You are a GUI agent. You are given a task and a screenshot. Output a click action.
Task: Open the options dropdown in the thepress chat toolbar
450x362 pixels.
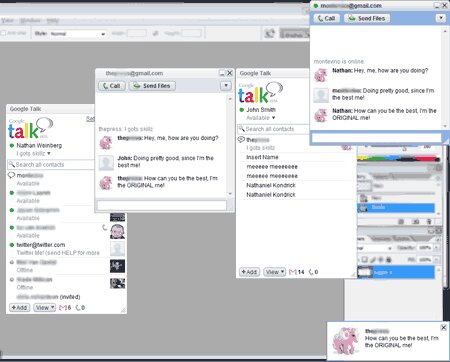(226, 86)
